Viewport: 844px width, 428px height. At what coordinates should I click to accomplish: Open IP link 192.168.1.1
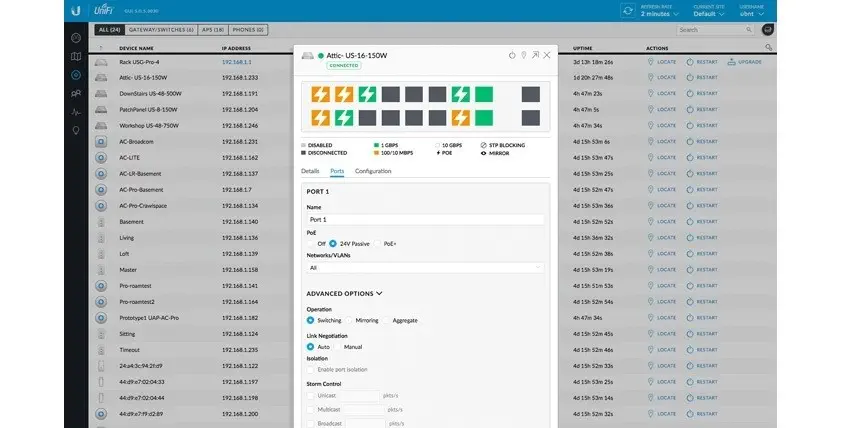click(236, 62)
